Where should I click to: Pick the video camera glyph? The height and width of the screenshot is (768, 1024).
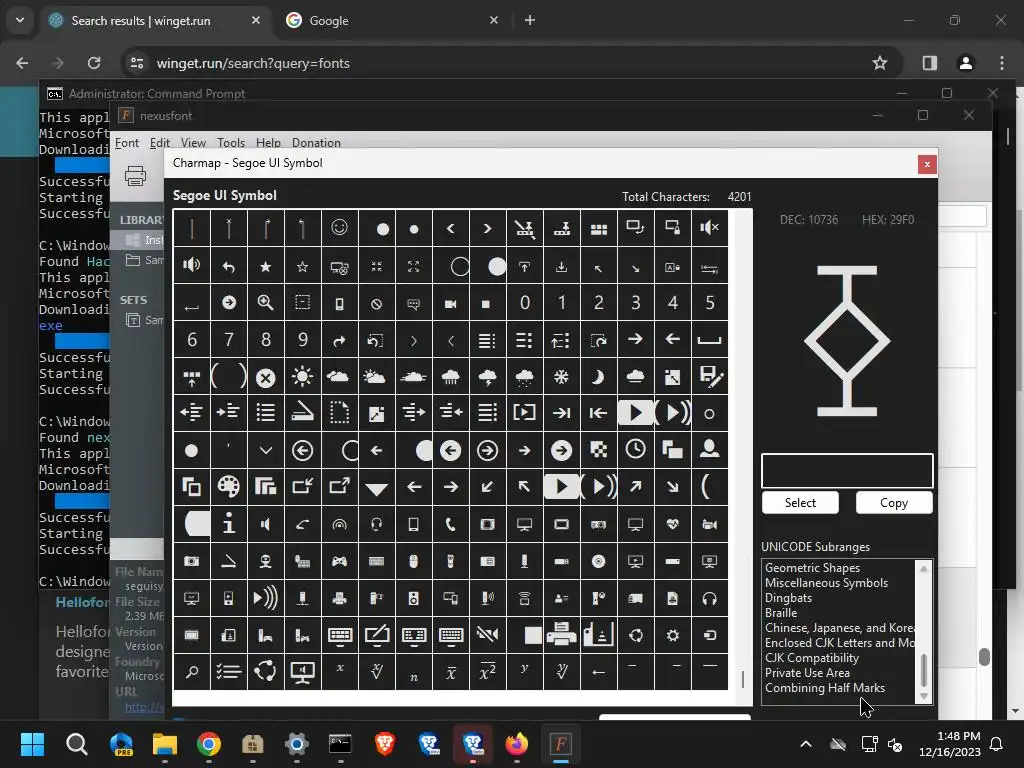(x=451, y=302)
